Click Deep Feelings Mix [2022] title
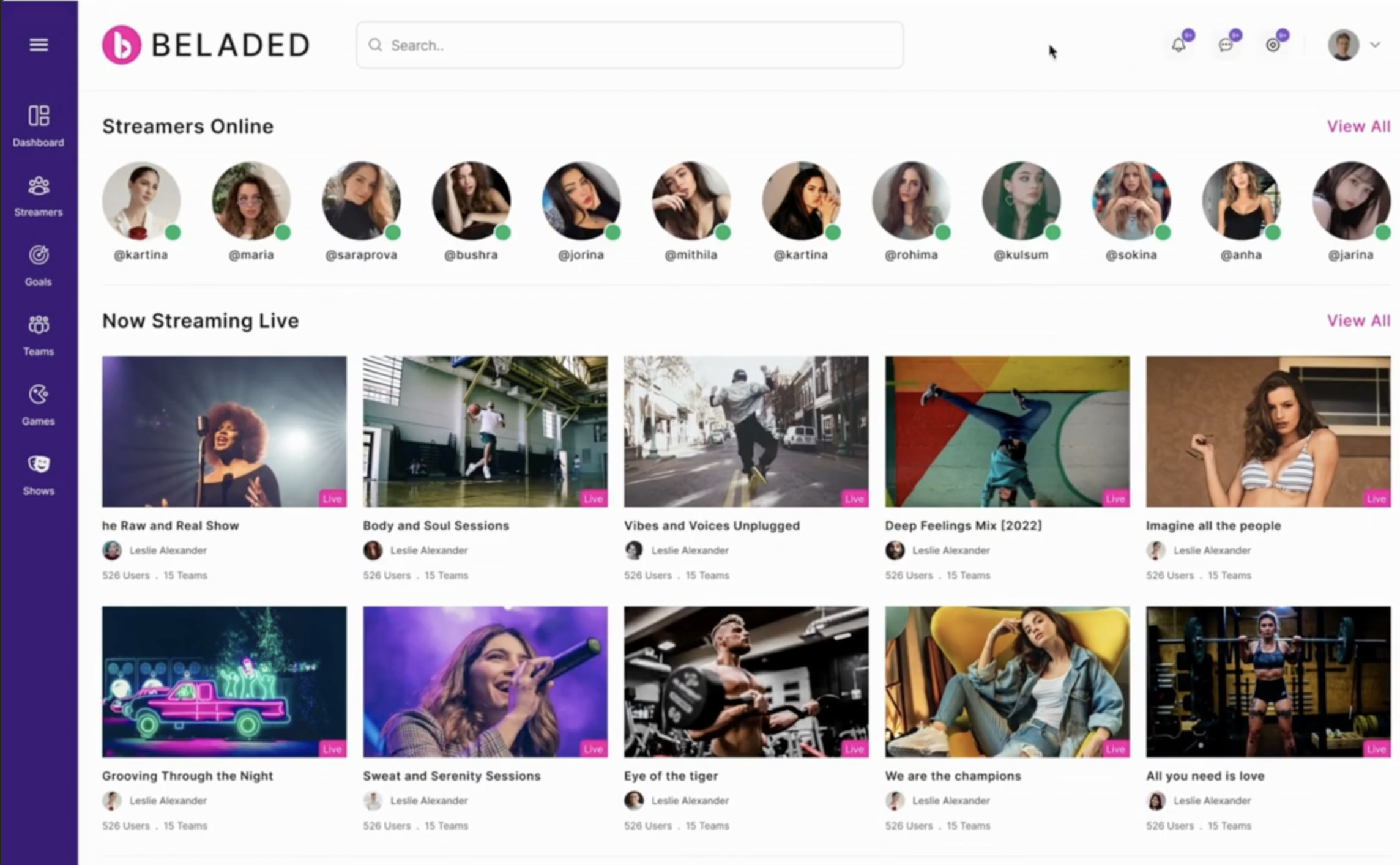1400x865 pixels. coord(963,525)
